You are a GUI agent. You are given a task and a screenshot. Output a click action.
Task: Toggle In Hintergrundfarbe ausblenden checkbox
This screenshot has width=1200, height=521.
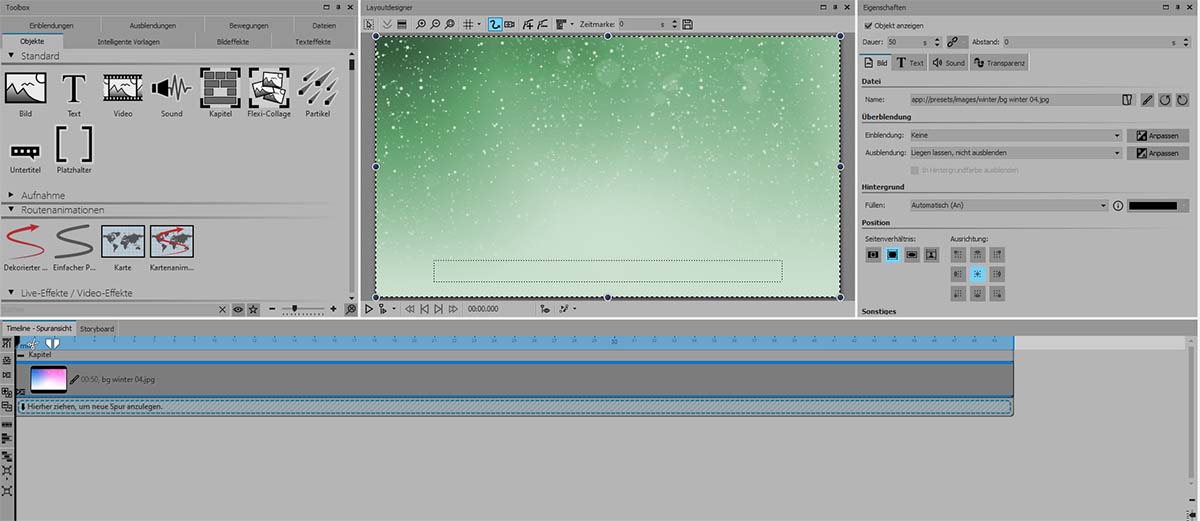click(915, 170)
